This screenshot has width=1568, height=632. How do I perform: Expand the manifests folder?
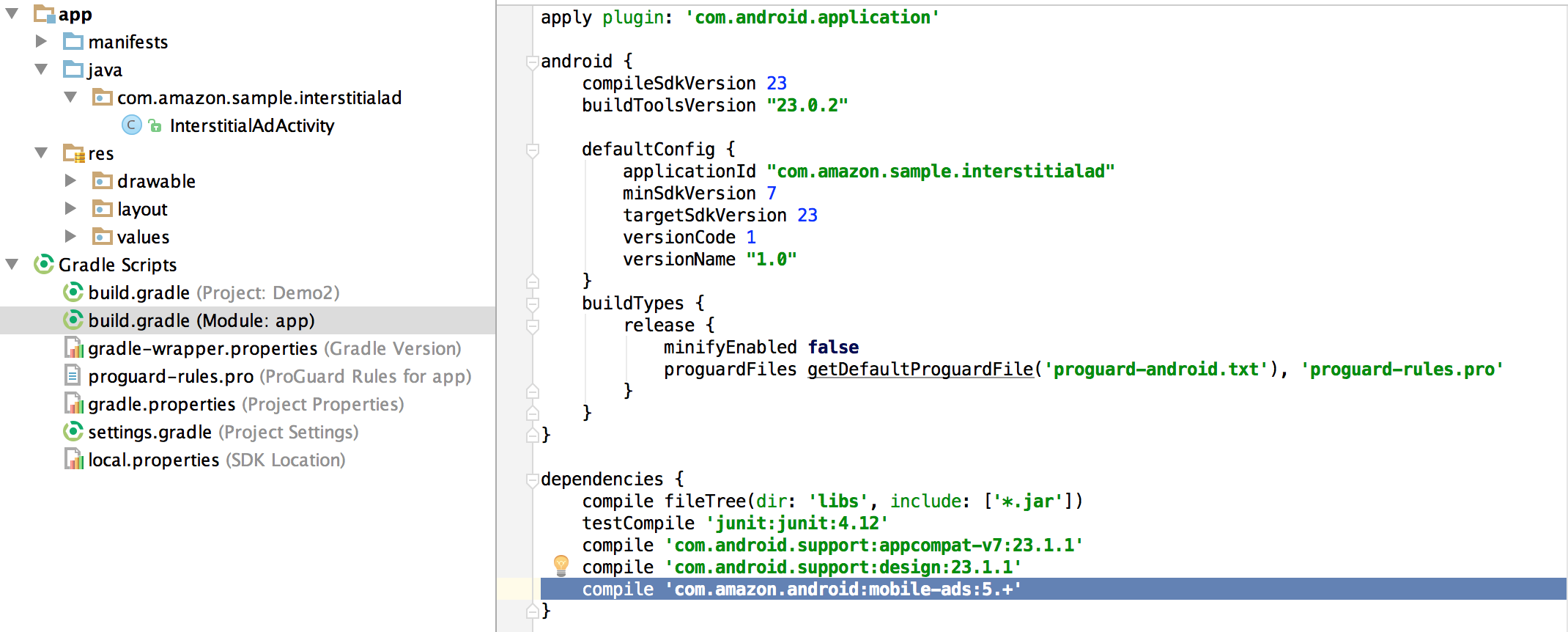[x=42, y=42]
